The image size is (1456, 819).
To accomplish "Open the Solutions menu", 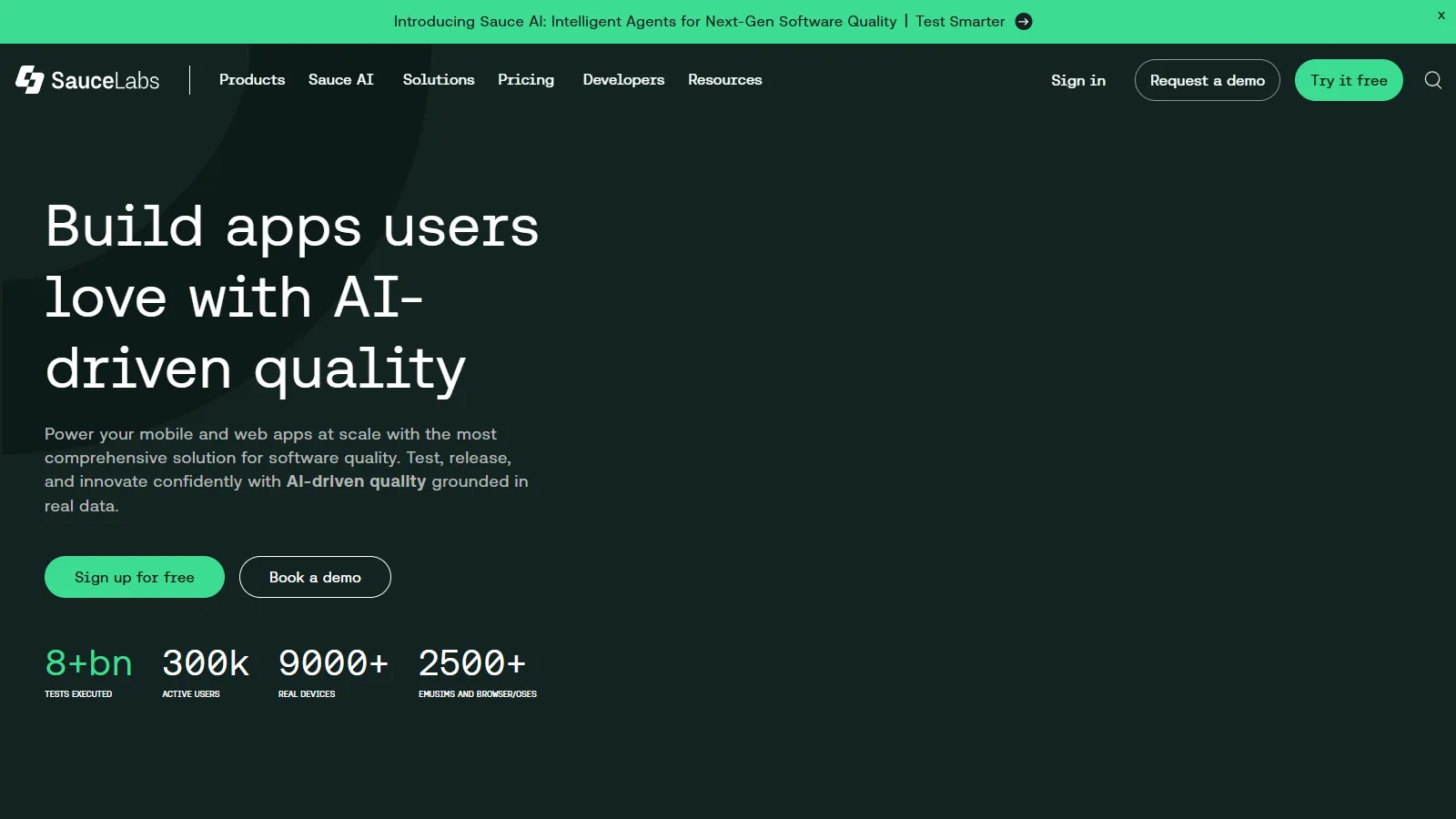I will (x=438, y=80).
